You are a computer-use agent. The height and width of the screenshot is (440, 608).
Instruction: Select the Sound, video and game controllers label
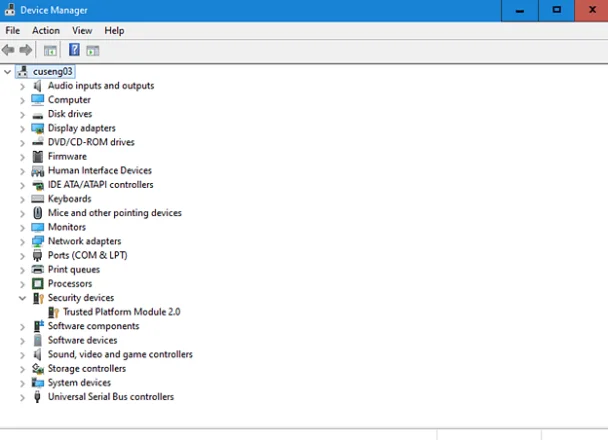tap(120, 355)
